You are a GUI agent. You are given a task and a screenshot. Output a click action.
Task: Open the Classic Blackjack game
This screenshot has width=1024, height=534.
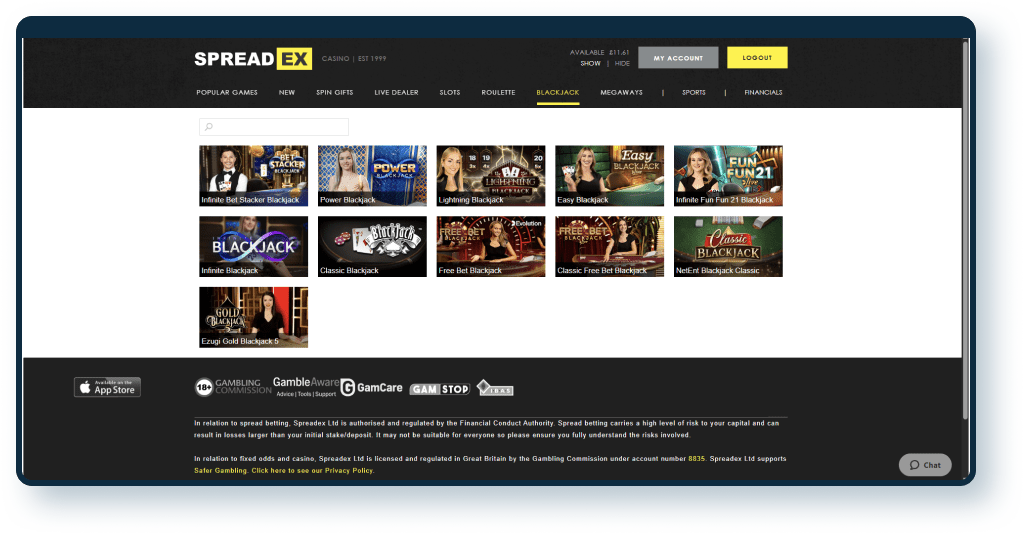372,246
